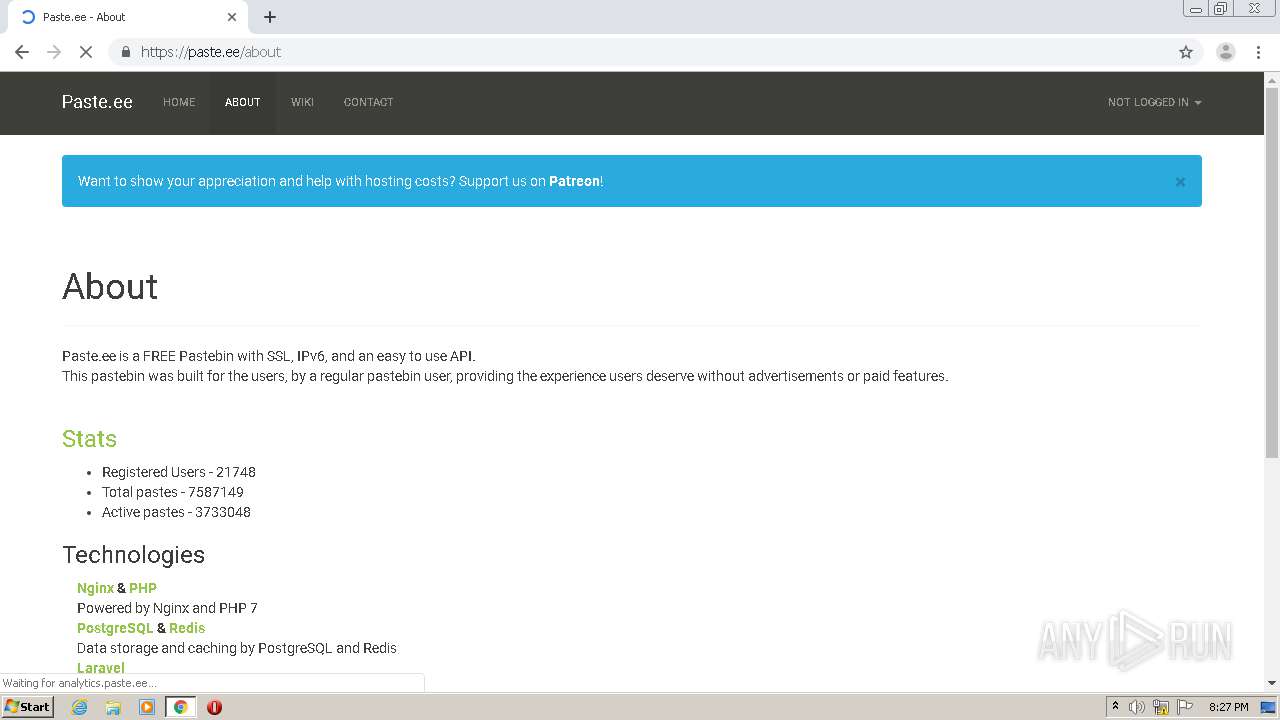Open the Redis link
The height and width of the screenshot is (720, 1280).
[187, 628]
